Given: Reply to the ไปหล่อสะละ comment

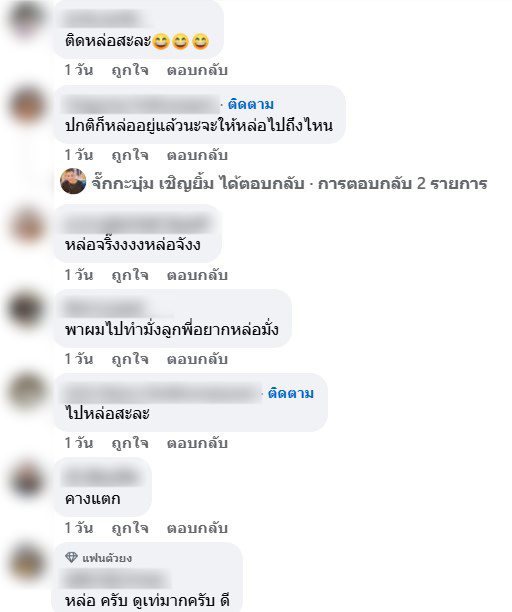Looking at the screenshot, I should [197, 443].
